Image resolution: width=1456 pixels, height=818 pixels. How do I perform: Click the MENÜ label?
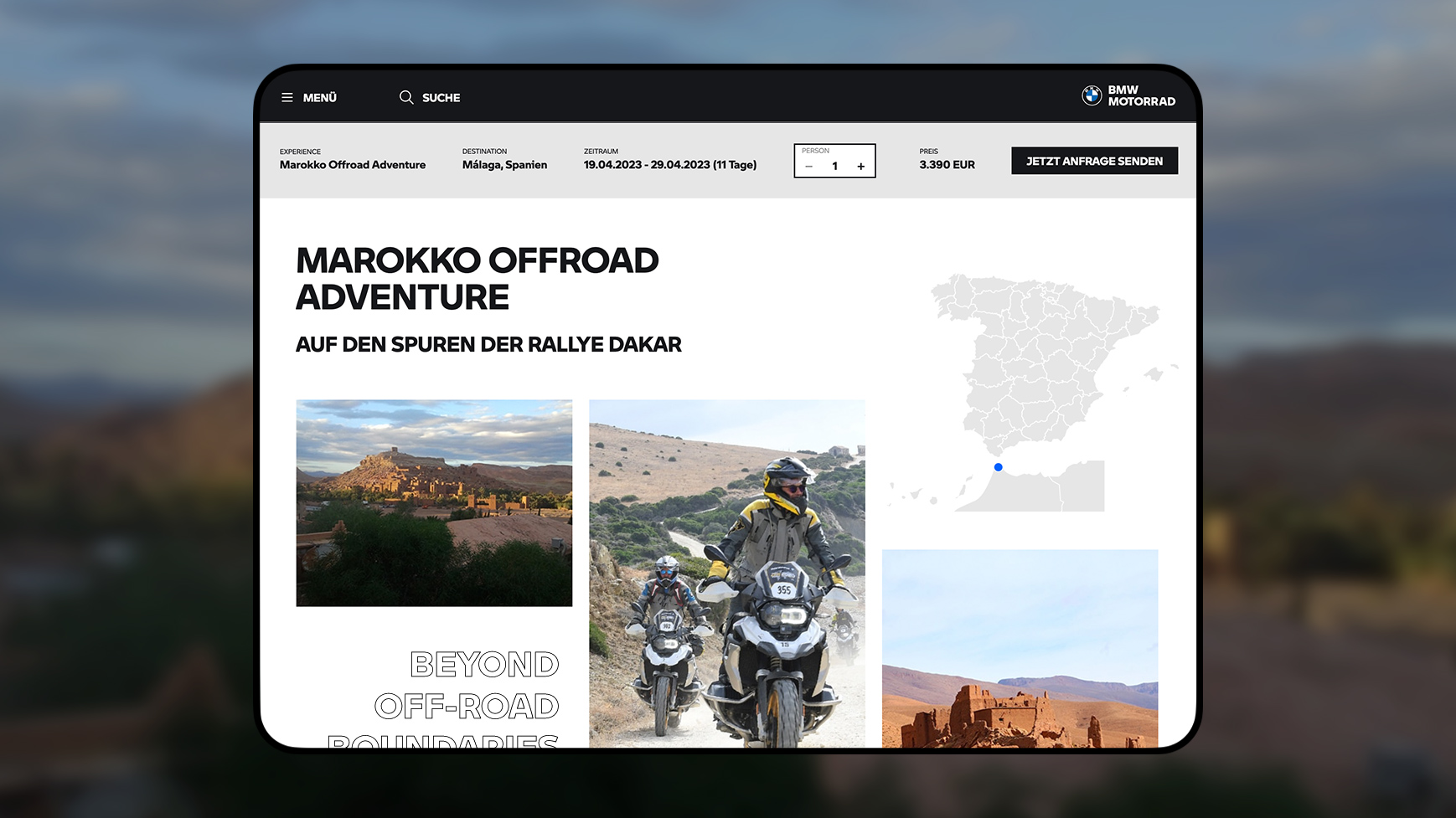[319, 98]
